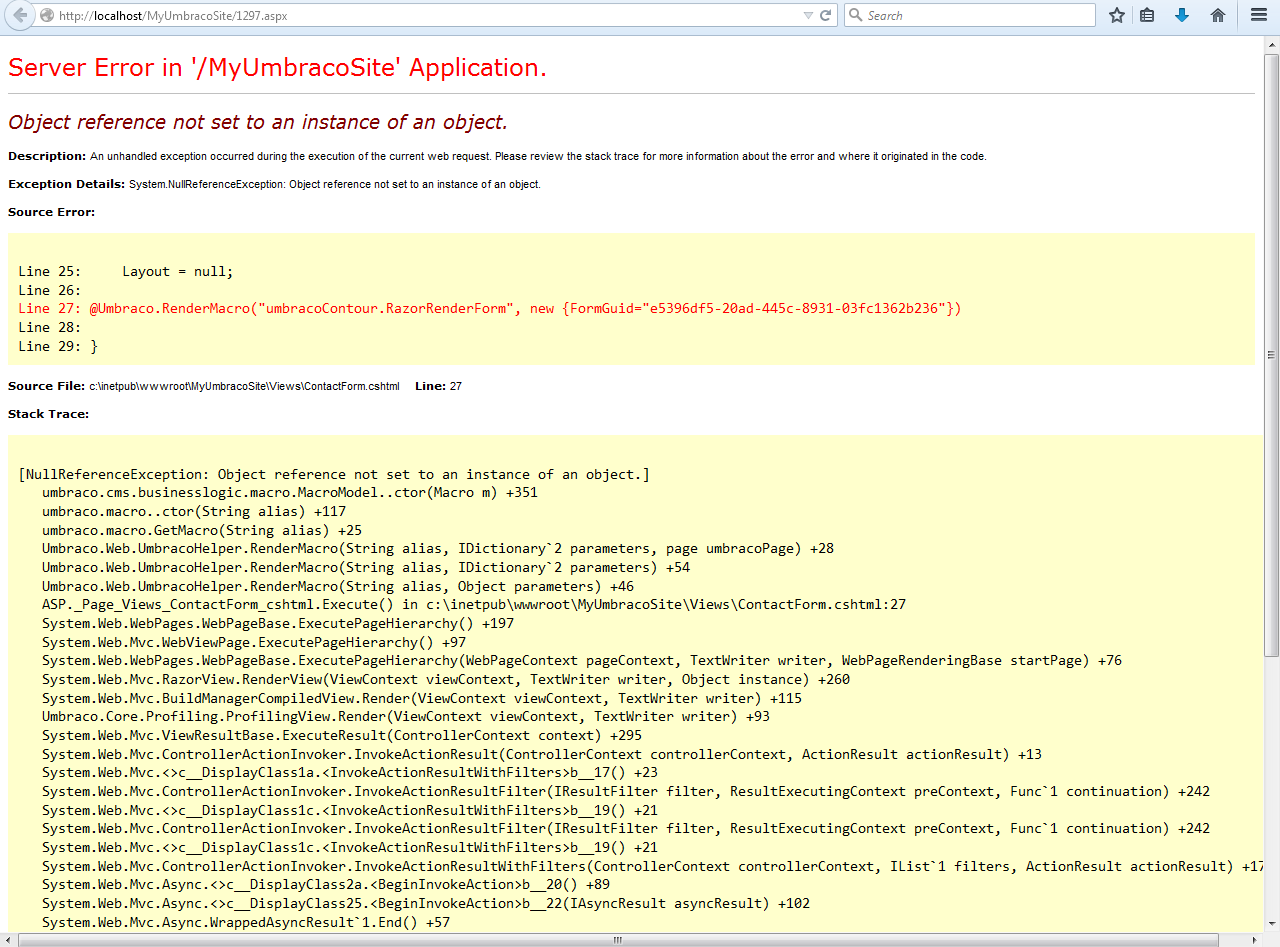Click the vertical scrollbar down arrow
Viewport: 1280px width, 947px height.
(1272, 924)
